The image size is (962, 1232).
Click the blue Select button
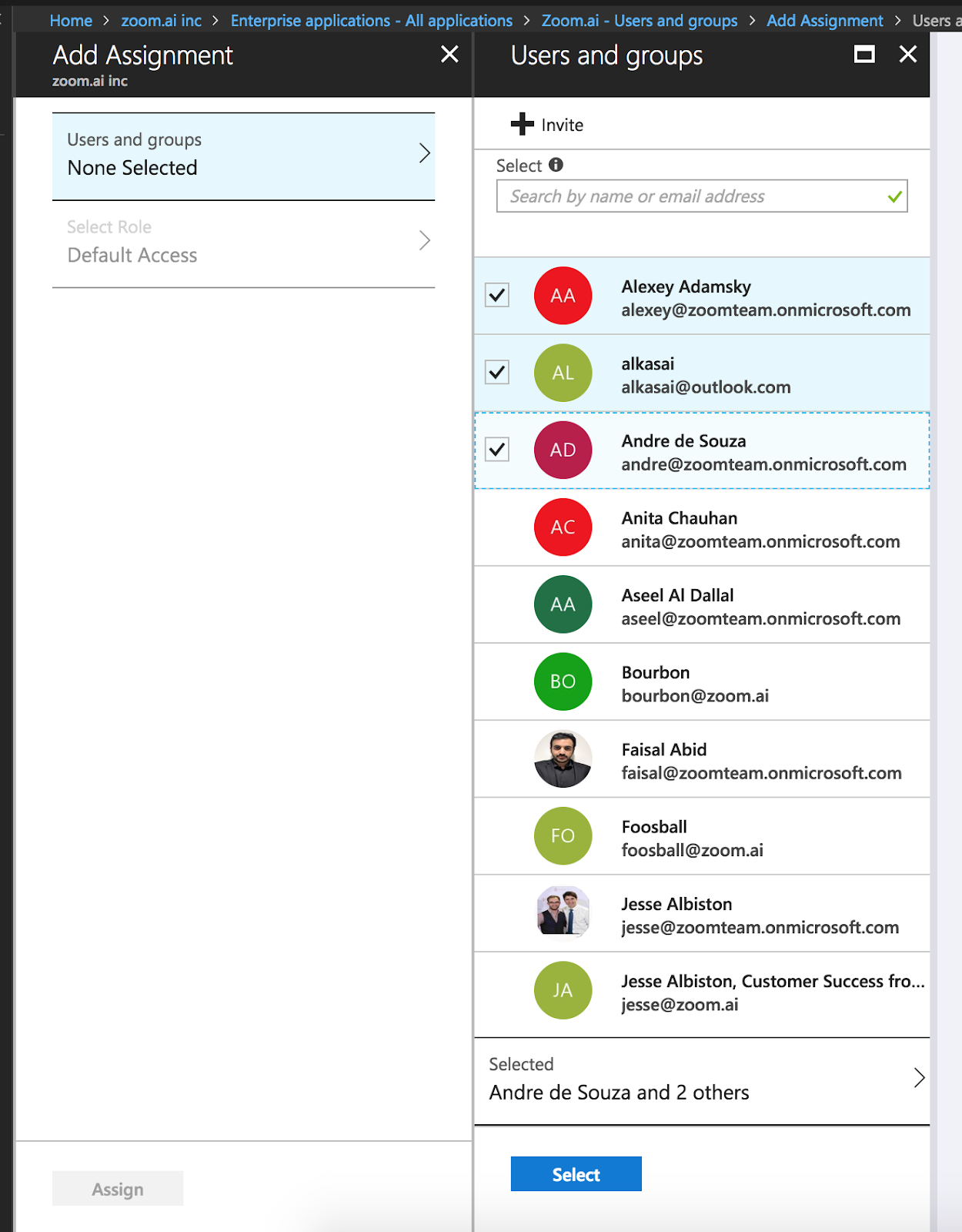click(x=576, y=1174)
